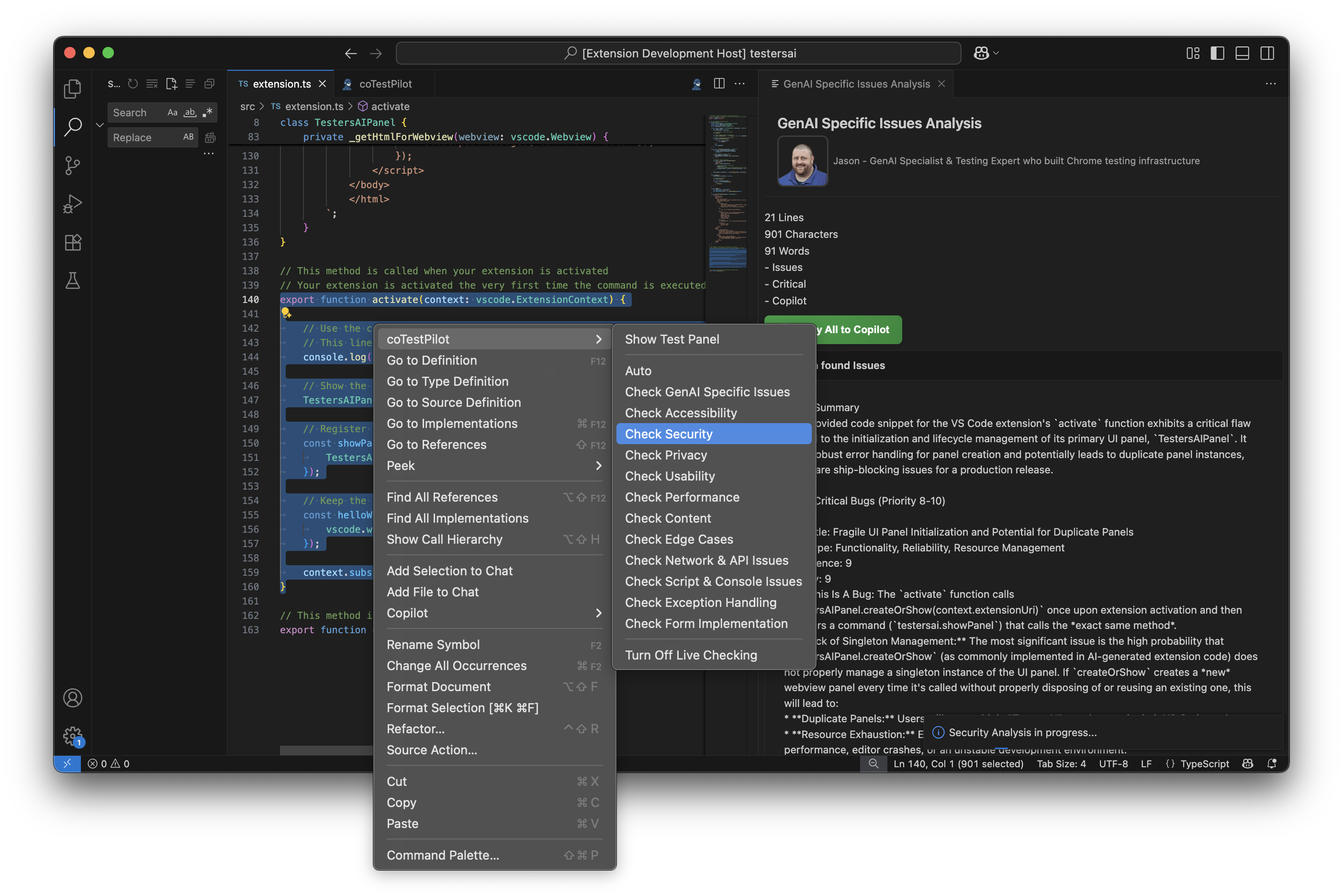Open Copilot status icon in status bar
The width and height of the screenshot is (1343, 896).
[1248, 763]
